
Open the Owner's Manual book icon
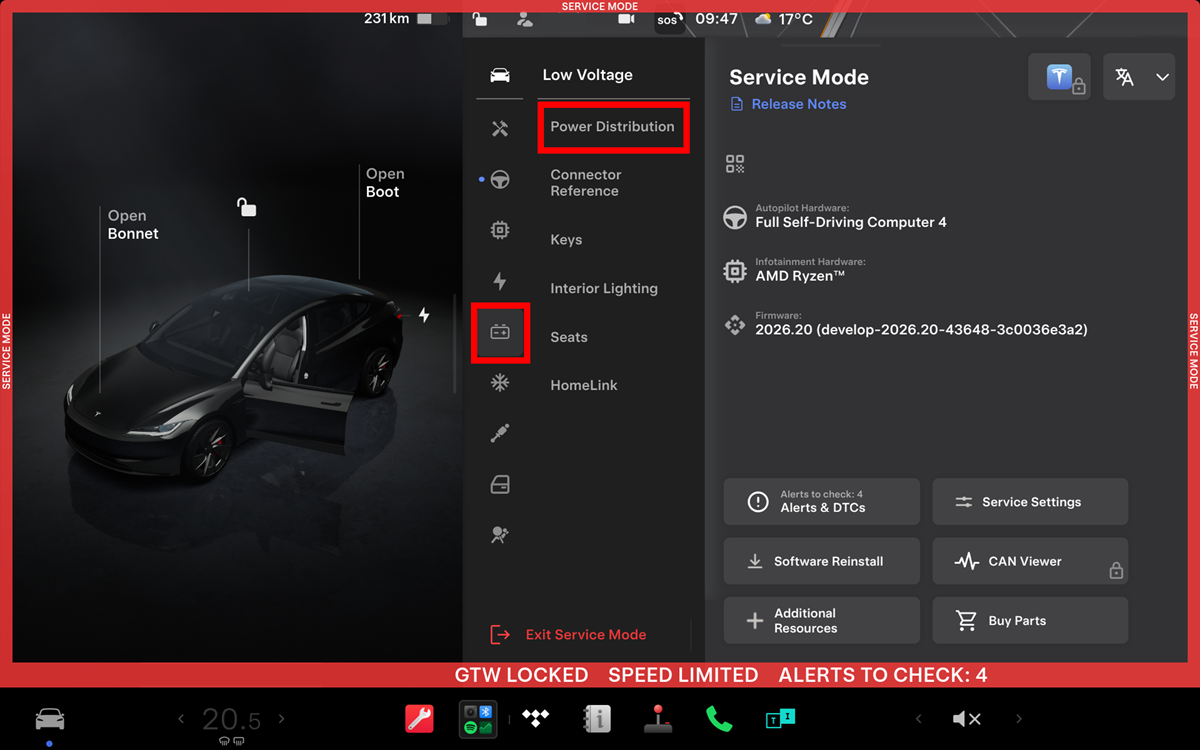(x=597, y=719)
